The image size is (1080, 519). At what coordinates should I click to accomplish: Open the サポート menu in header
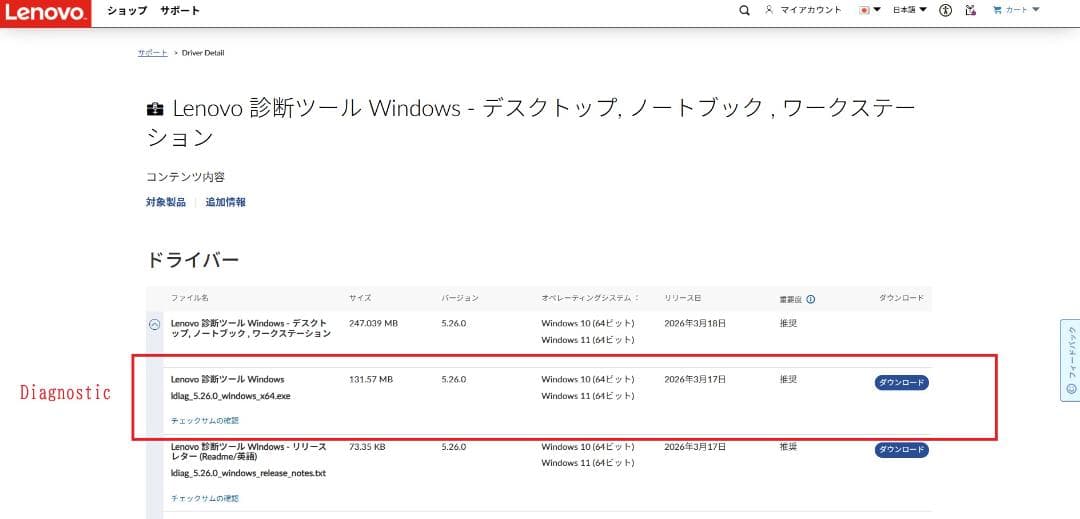[x=180, y=10]
